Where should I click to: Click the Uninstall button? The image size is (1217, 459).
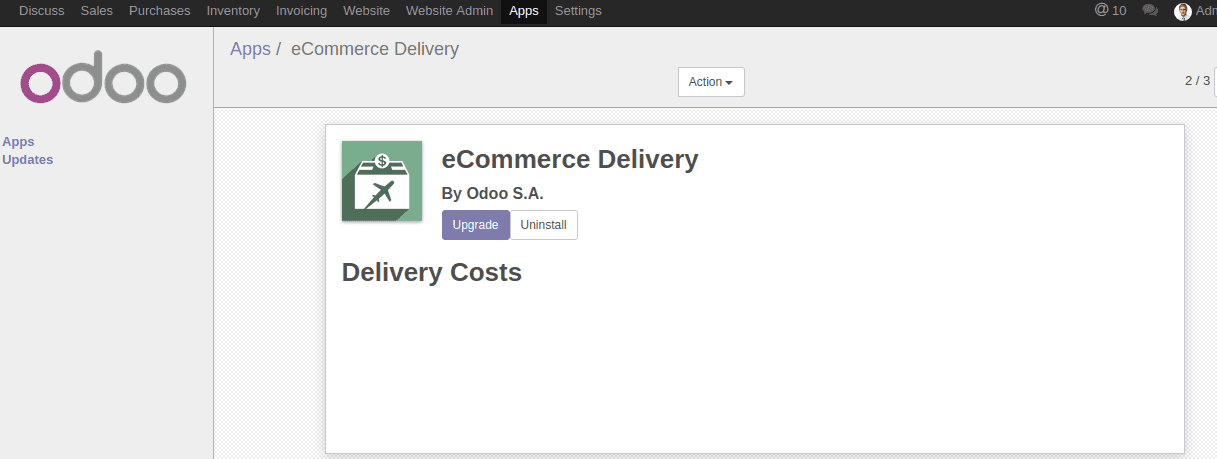pyautogui.click(x=544, y=225)
